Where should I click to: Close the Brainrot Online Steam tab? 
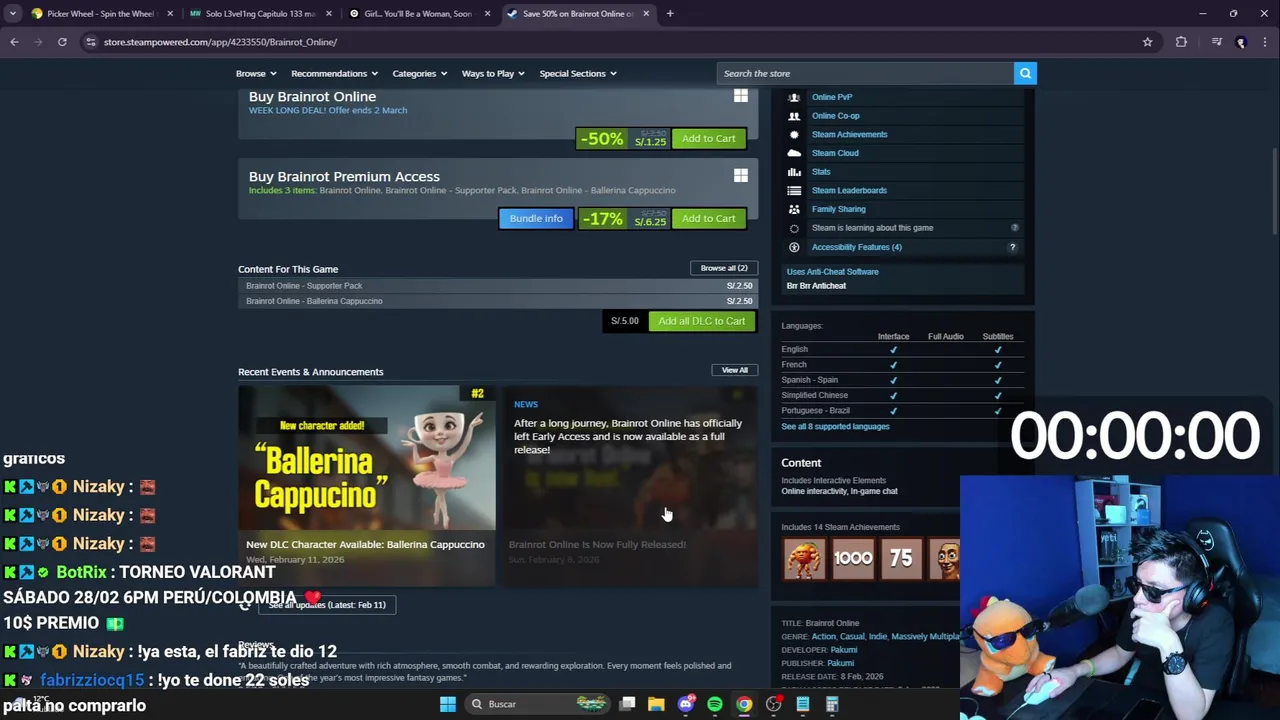[646, 14]
